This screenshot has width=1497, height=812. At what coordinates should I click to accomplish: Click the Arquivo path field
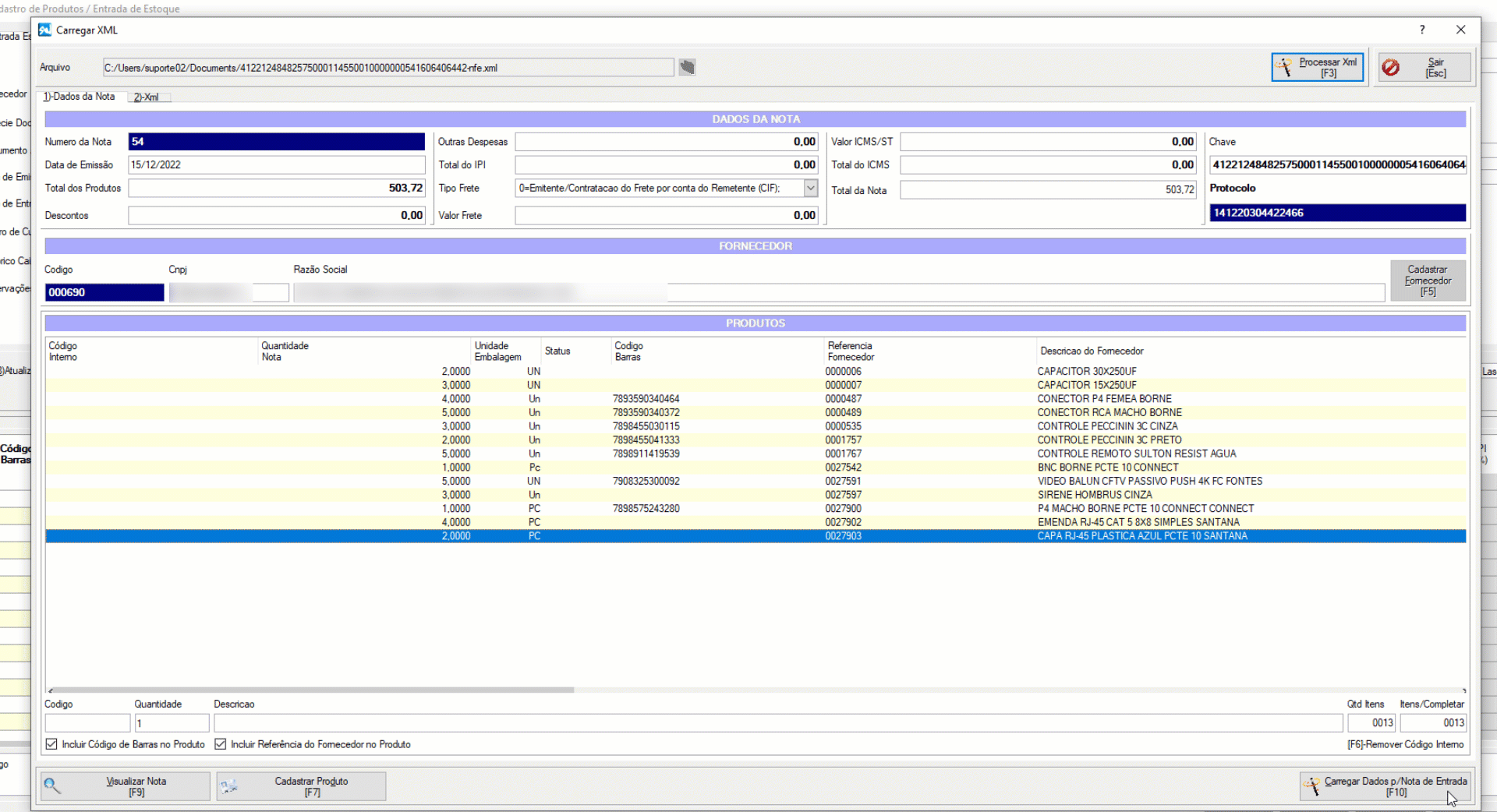388,68
